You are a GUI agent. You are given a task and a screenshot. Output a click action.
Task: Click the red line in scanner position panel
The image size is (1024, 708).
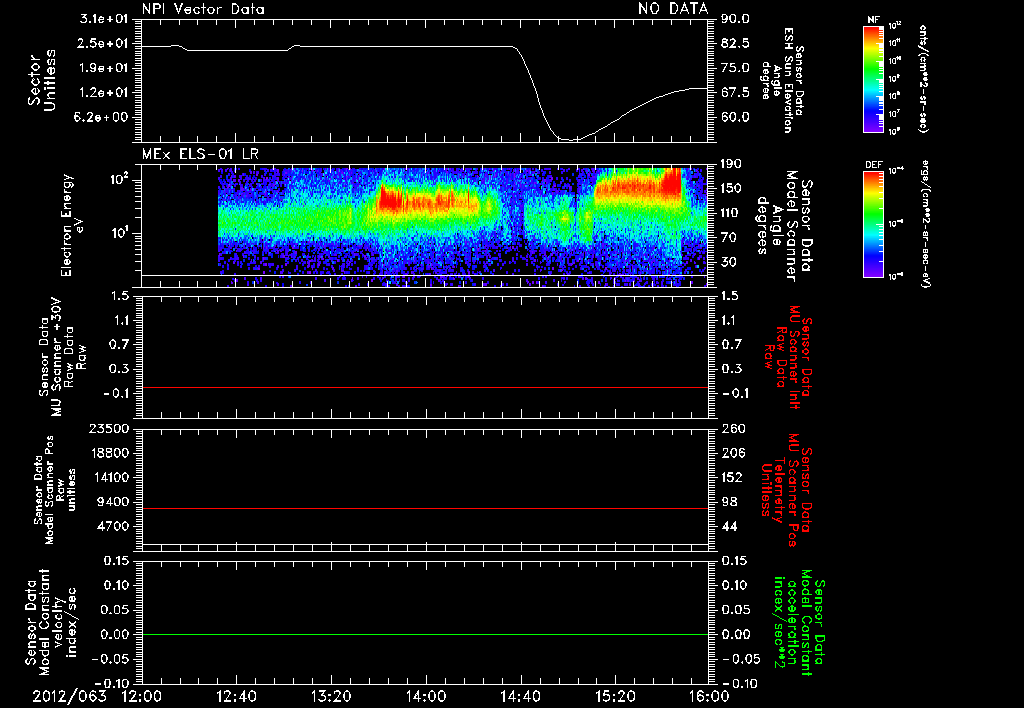425,508
